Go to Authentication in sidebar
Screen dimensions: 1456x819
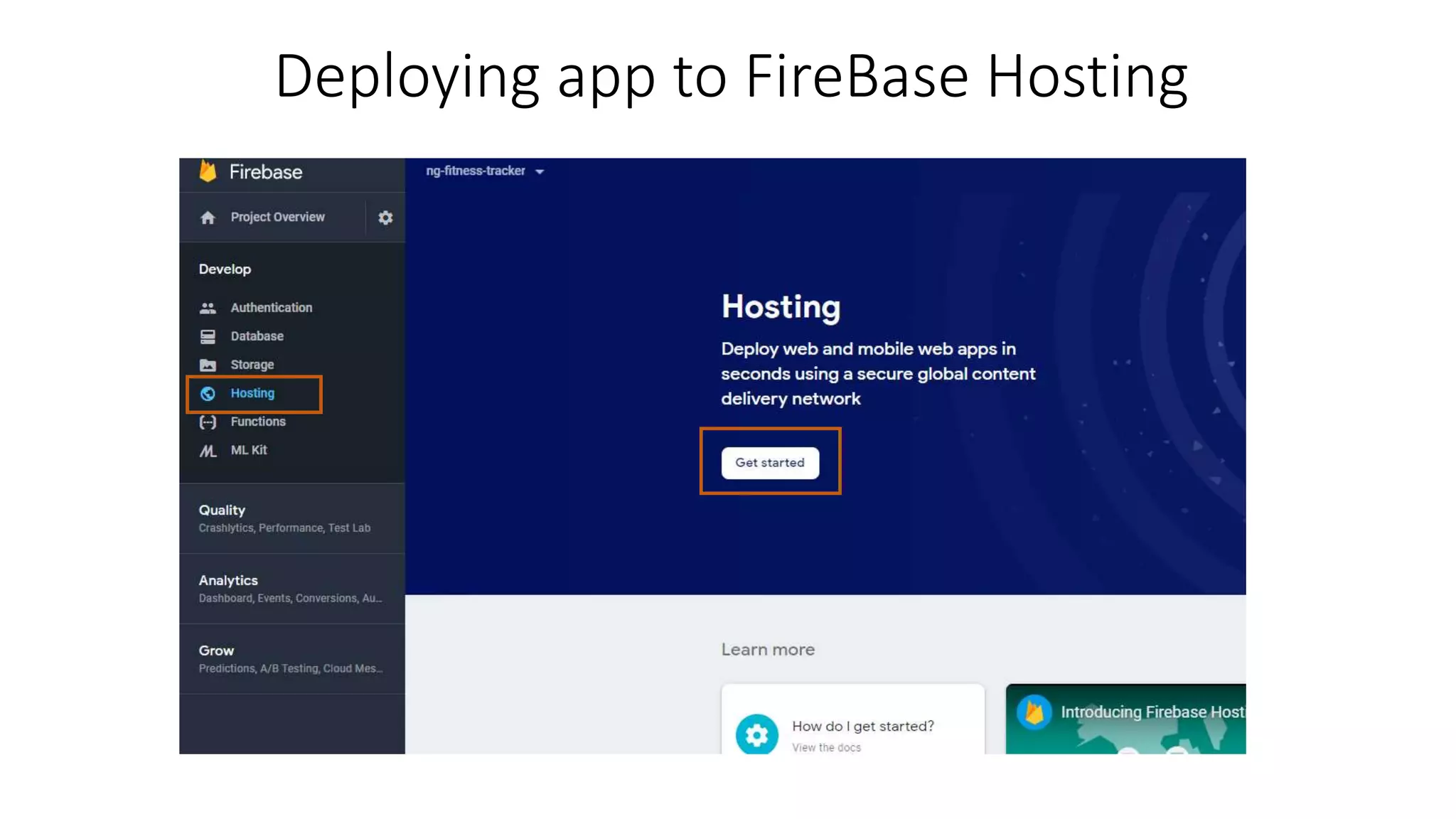click(272, 308)
